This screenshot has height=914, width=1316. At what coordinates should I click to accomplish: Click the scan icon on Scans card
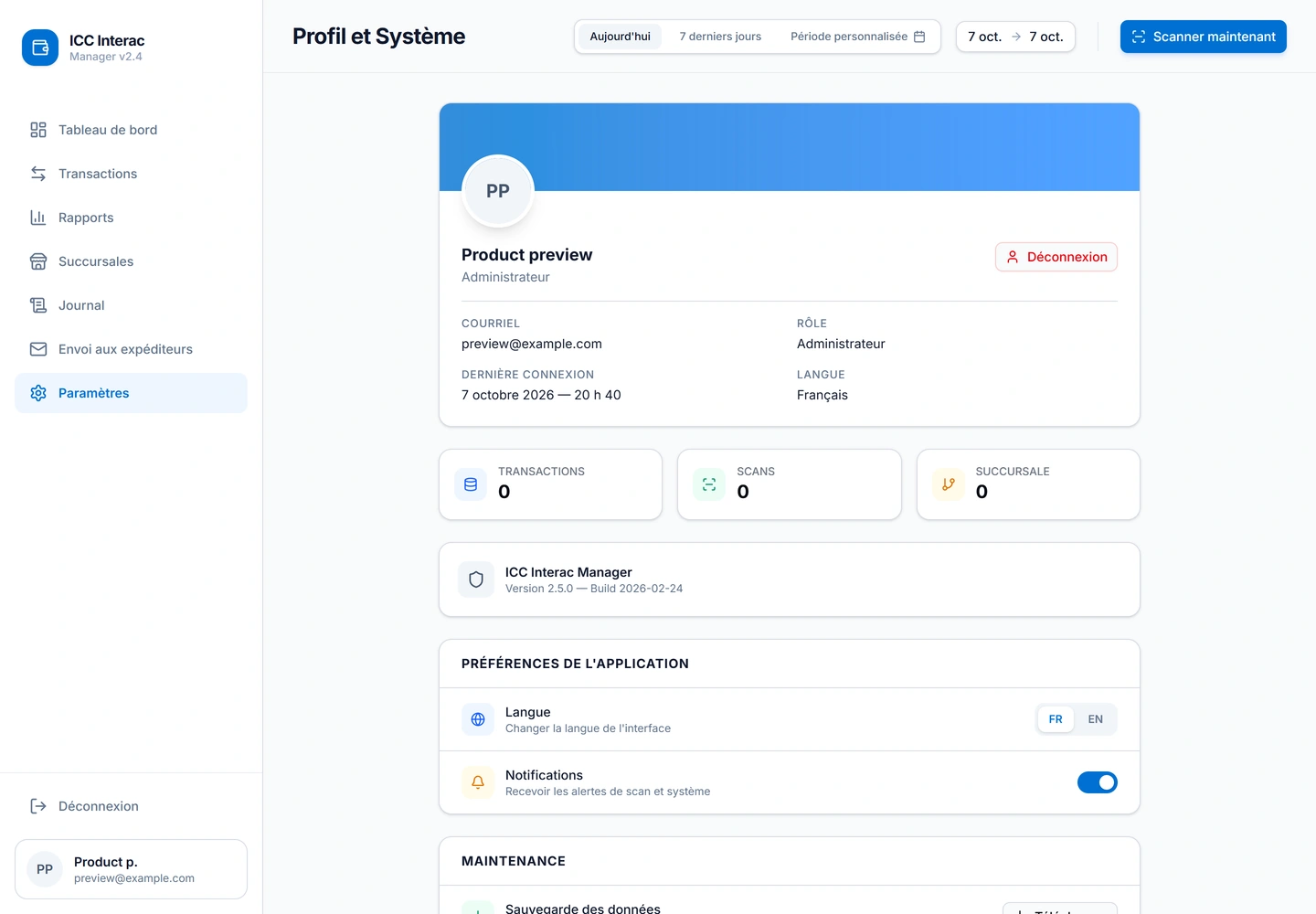coord(709,484)
